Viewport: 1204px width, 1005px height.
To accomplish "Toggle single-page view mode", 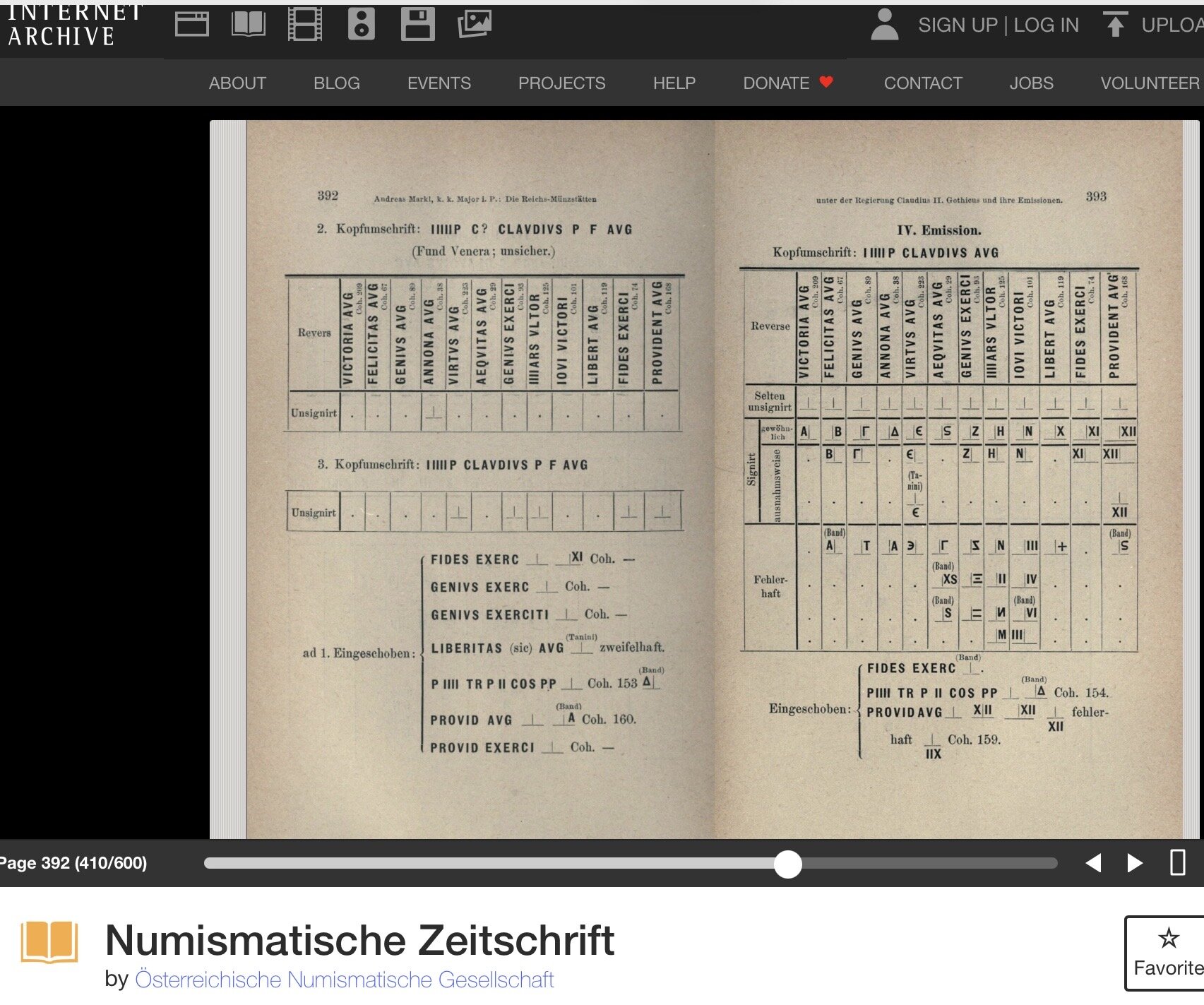I will click(1177, 862).
